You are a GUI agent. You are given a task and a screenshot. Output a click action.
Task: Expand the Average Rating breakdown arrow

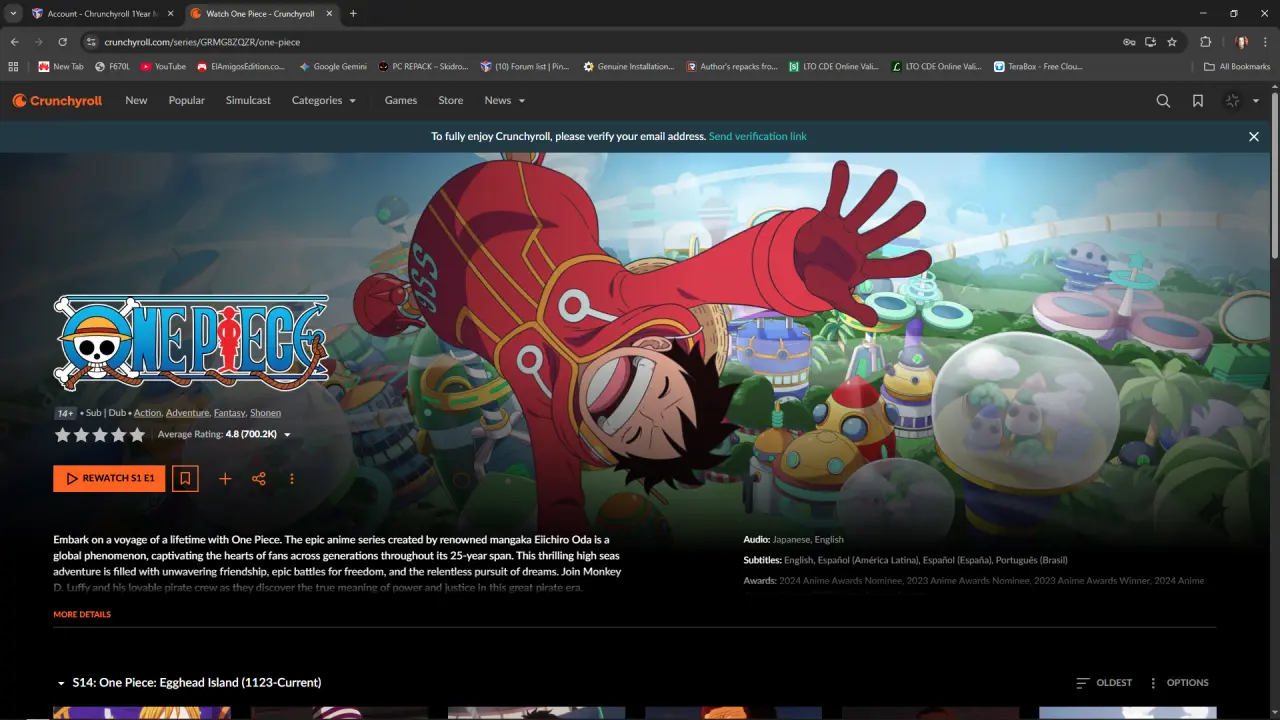(288, 435)
